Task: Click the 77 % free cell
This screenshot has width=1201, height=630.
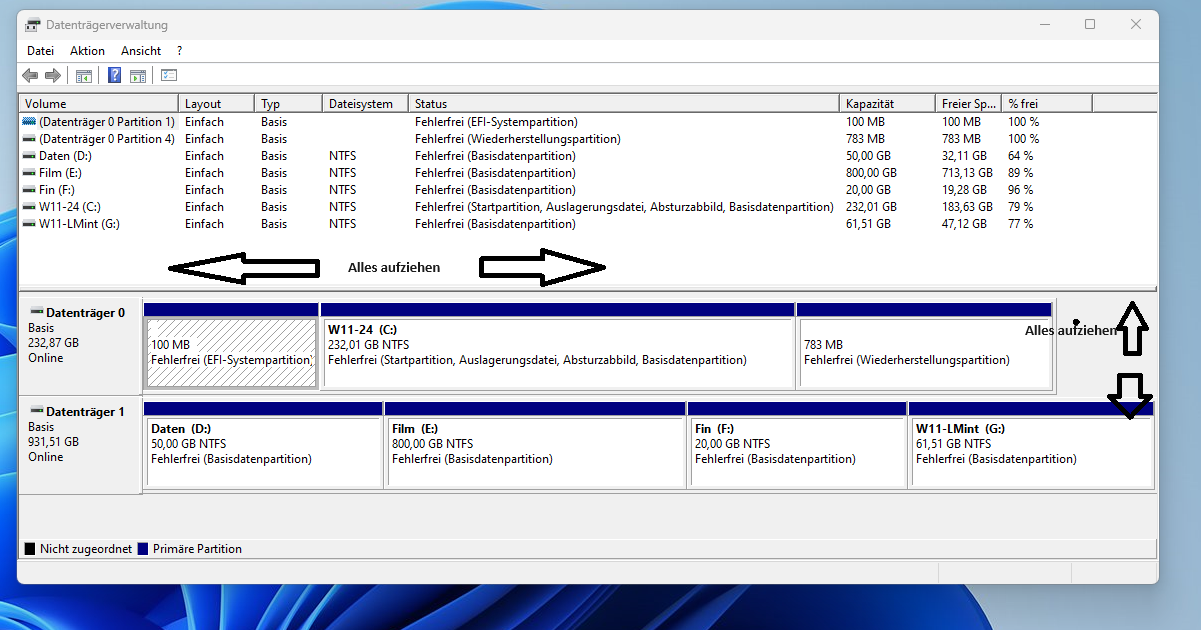Action: 1020,224
